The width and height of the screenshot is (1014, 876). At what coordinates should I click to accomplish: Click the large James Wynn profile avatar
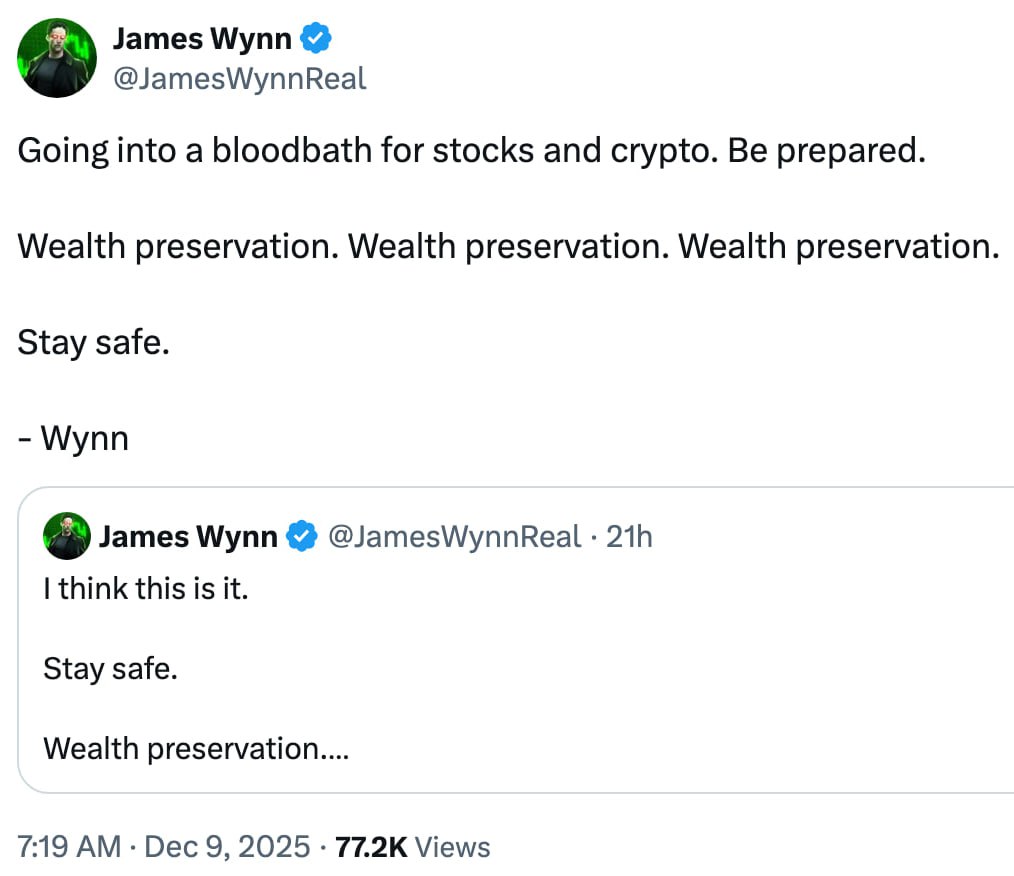coord(57,58)
